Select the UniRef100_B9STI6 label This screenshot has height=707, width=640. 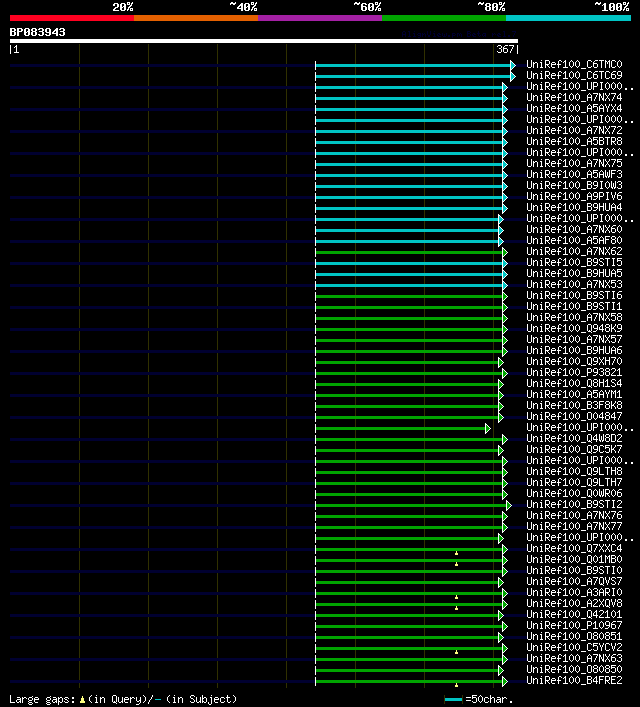[x=574, y=295]
